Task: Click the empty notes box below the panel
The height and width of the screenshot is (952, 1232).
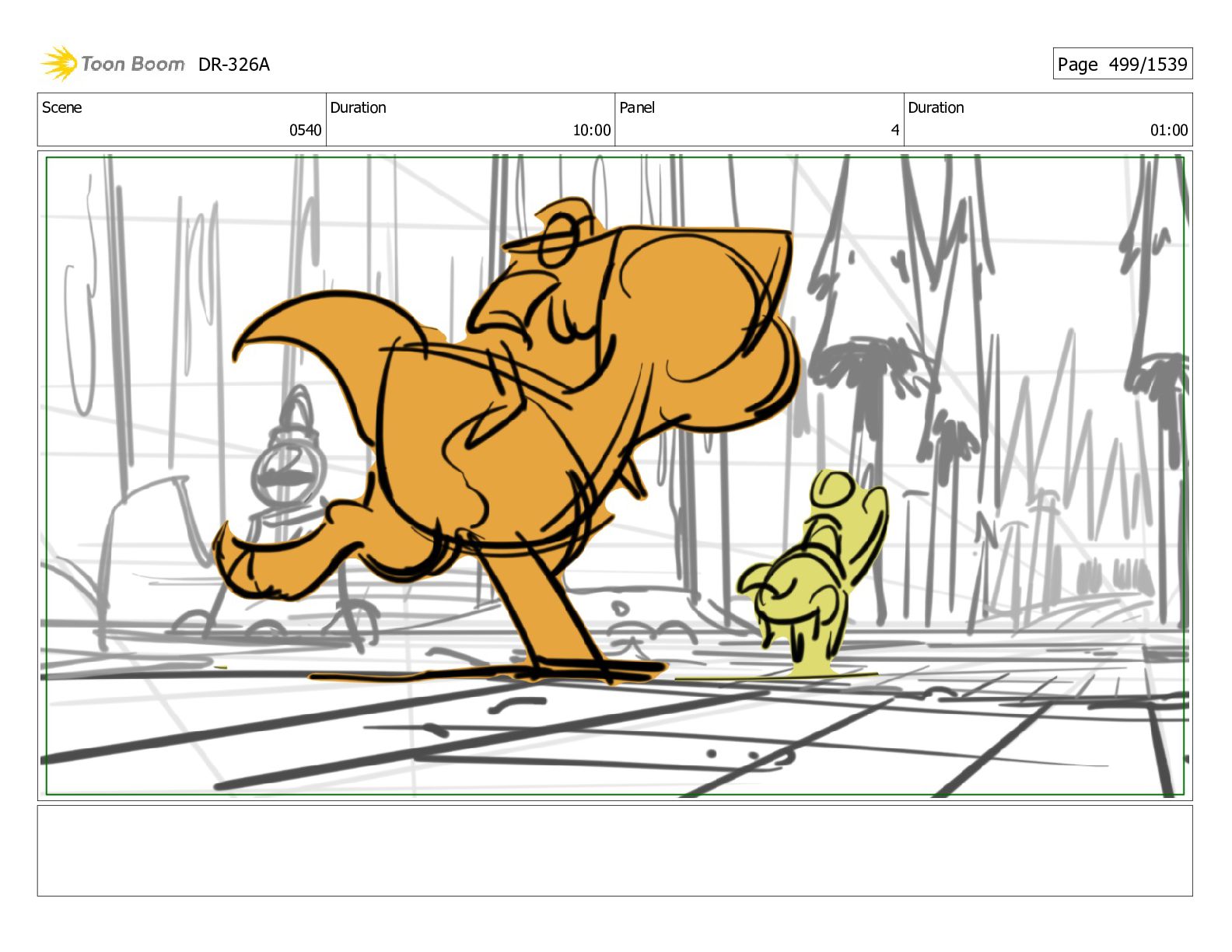Action: pyautogui.click(x=614, y=850)
